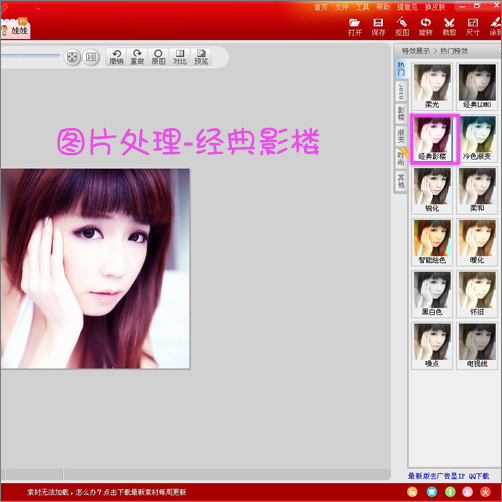Click the 最新版去广告显IP QQ下载 link
502x502 pixels.
pos(448,476)
